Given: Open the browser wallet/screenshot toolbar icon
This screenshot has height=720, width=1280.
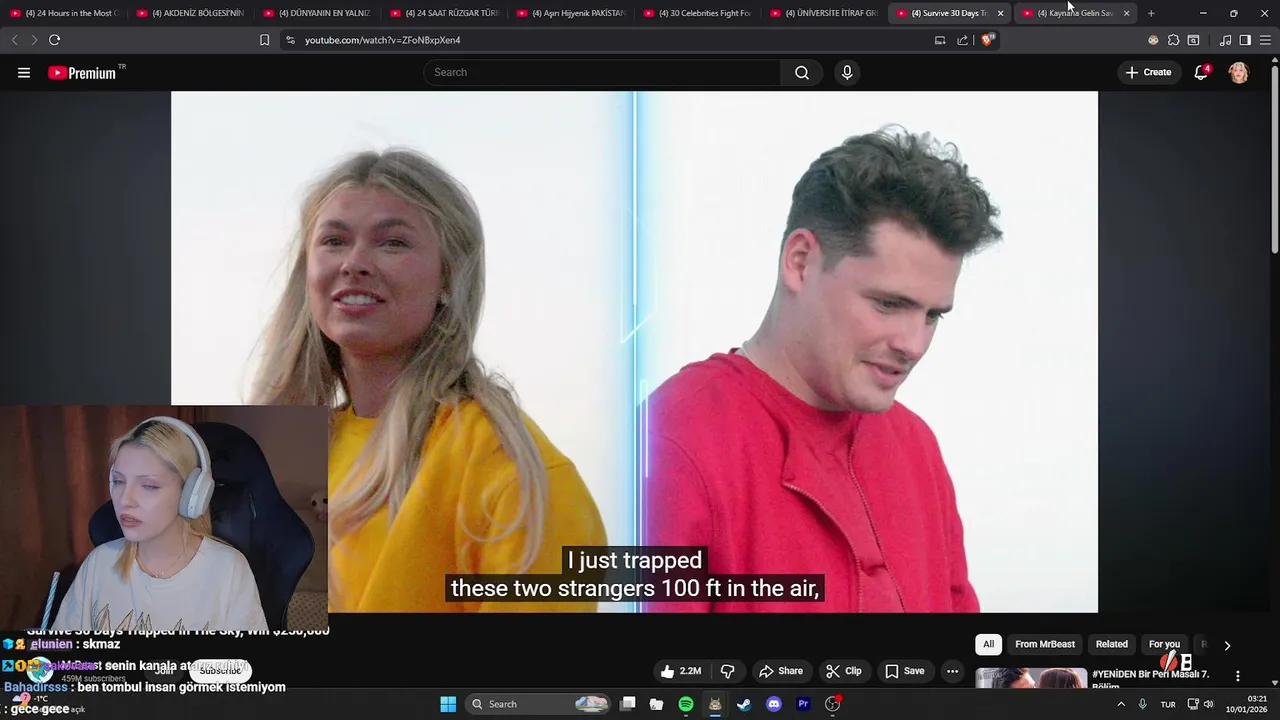Looking at the screenshot, I should click(1193, 40).
